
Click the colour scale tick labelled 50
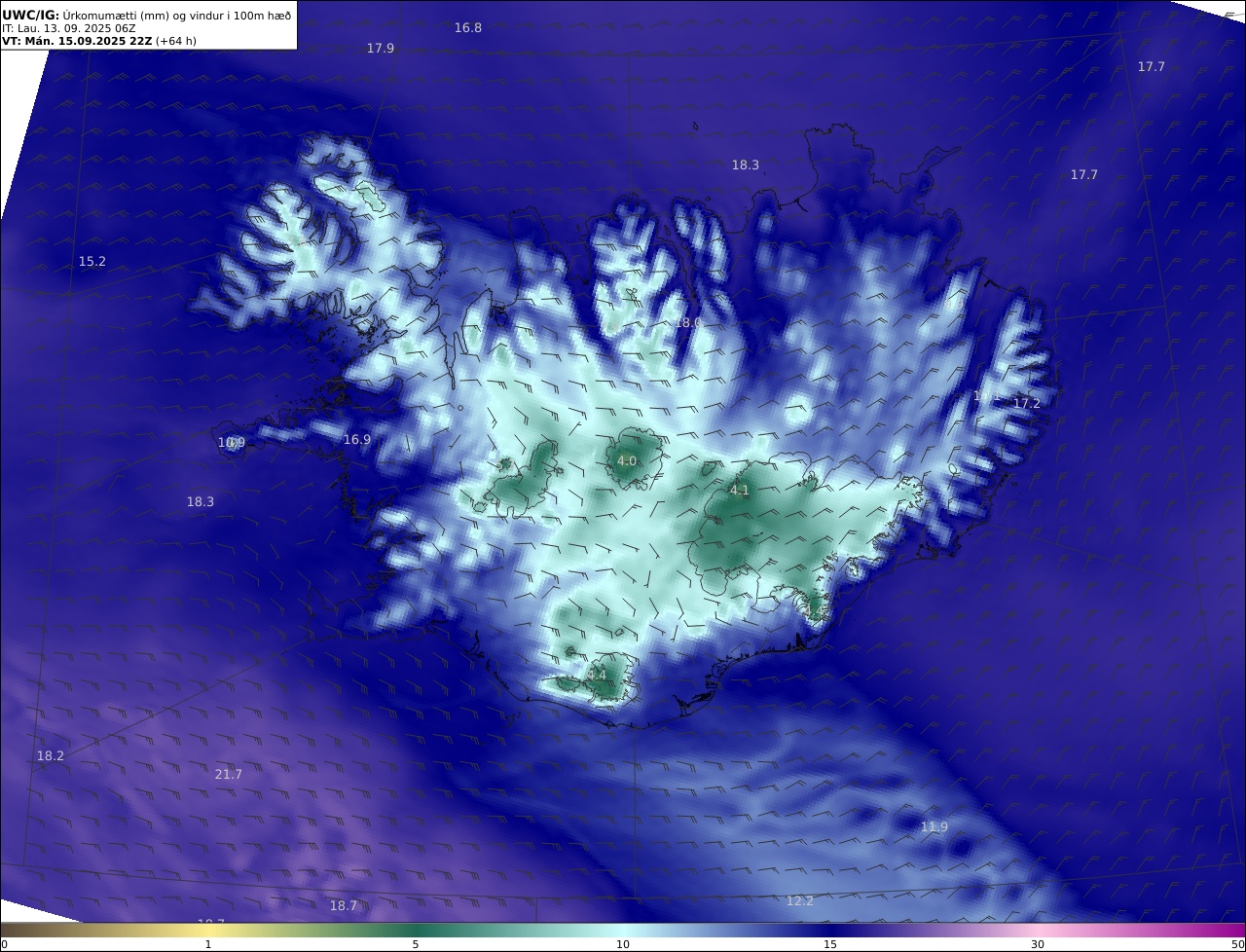point(1238,944)
